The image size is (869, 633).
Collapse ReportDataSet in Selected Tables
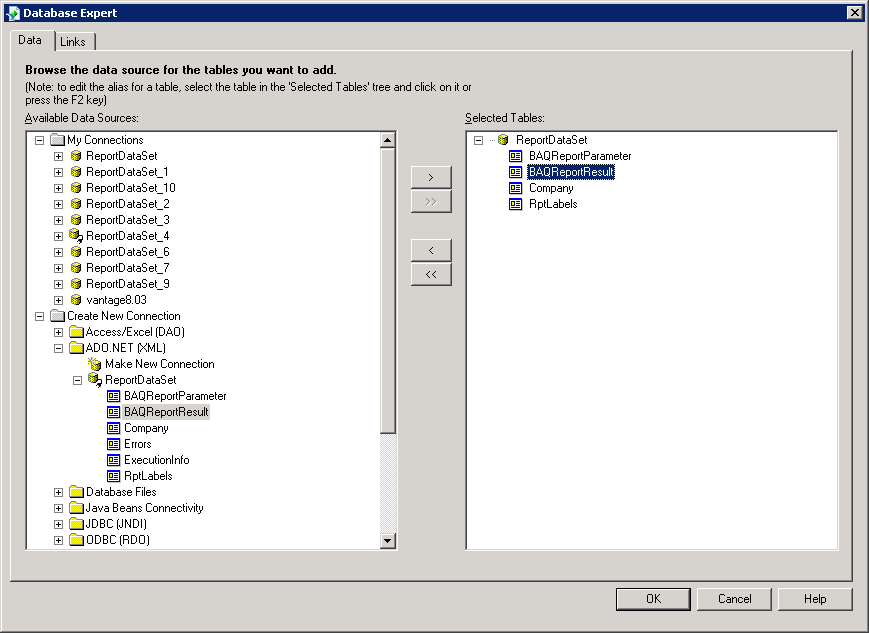coord(478,140)
